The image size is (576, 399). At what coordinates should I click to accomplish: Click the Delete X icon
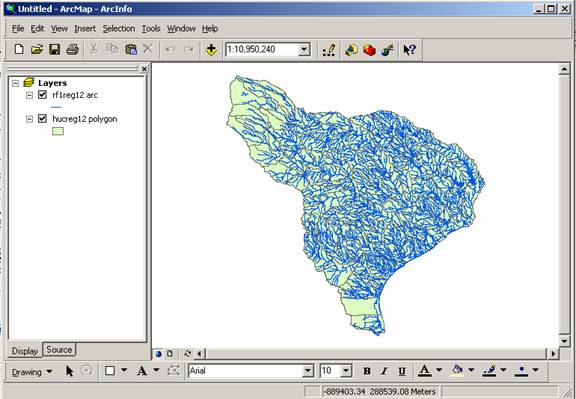pyautogui.click(x=148, y=48)
